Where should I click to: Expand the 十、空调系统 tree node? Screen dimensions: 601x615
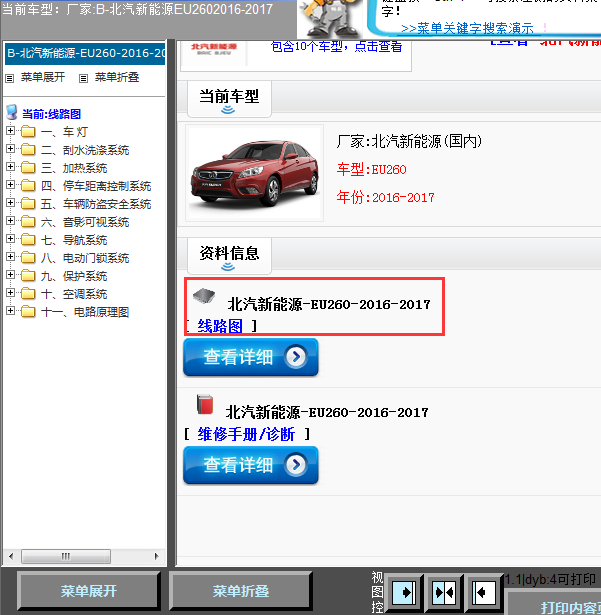tap(11, 293)
